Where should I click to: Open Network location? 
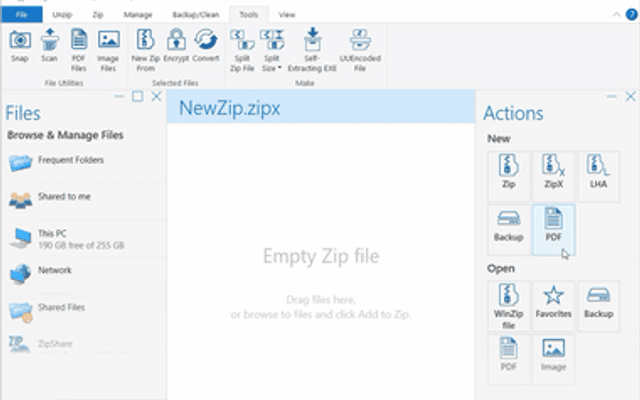pos(85,274)
